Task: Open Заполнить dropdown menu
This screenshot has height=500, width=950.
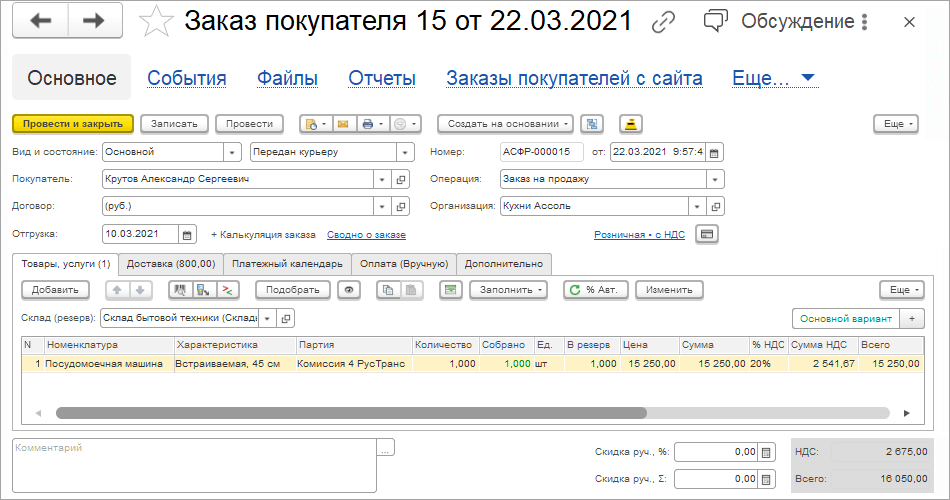Action: tap(509, 290)
